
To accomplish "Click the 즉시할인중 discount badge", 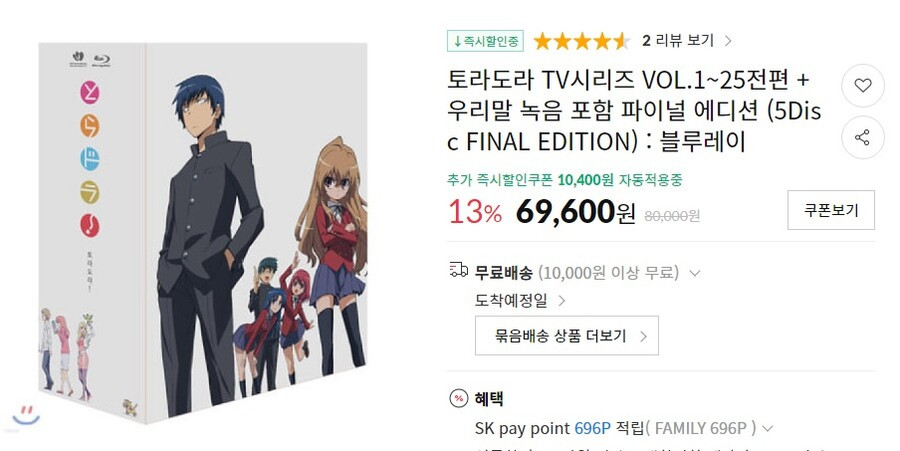I will point(486,41).
